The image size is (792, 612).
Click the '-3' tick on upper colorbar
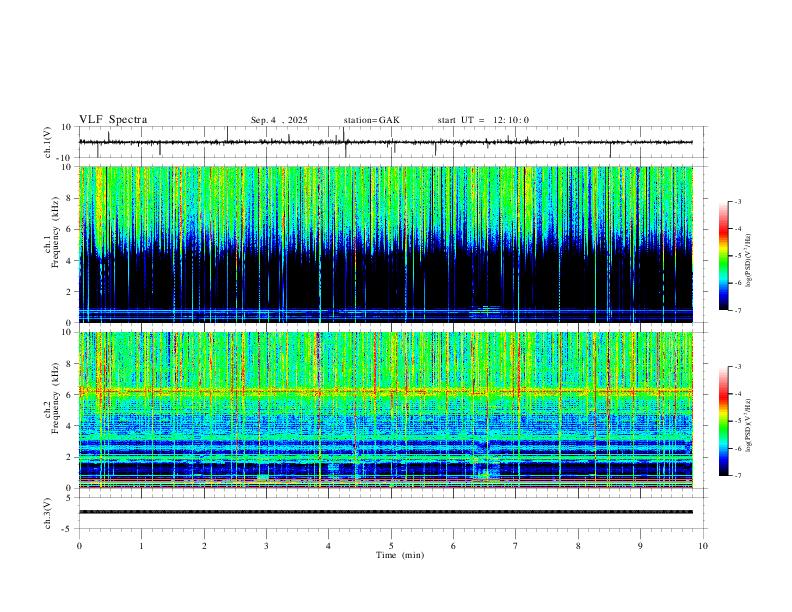pyautogui.click(x=738, y=201)
